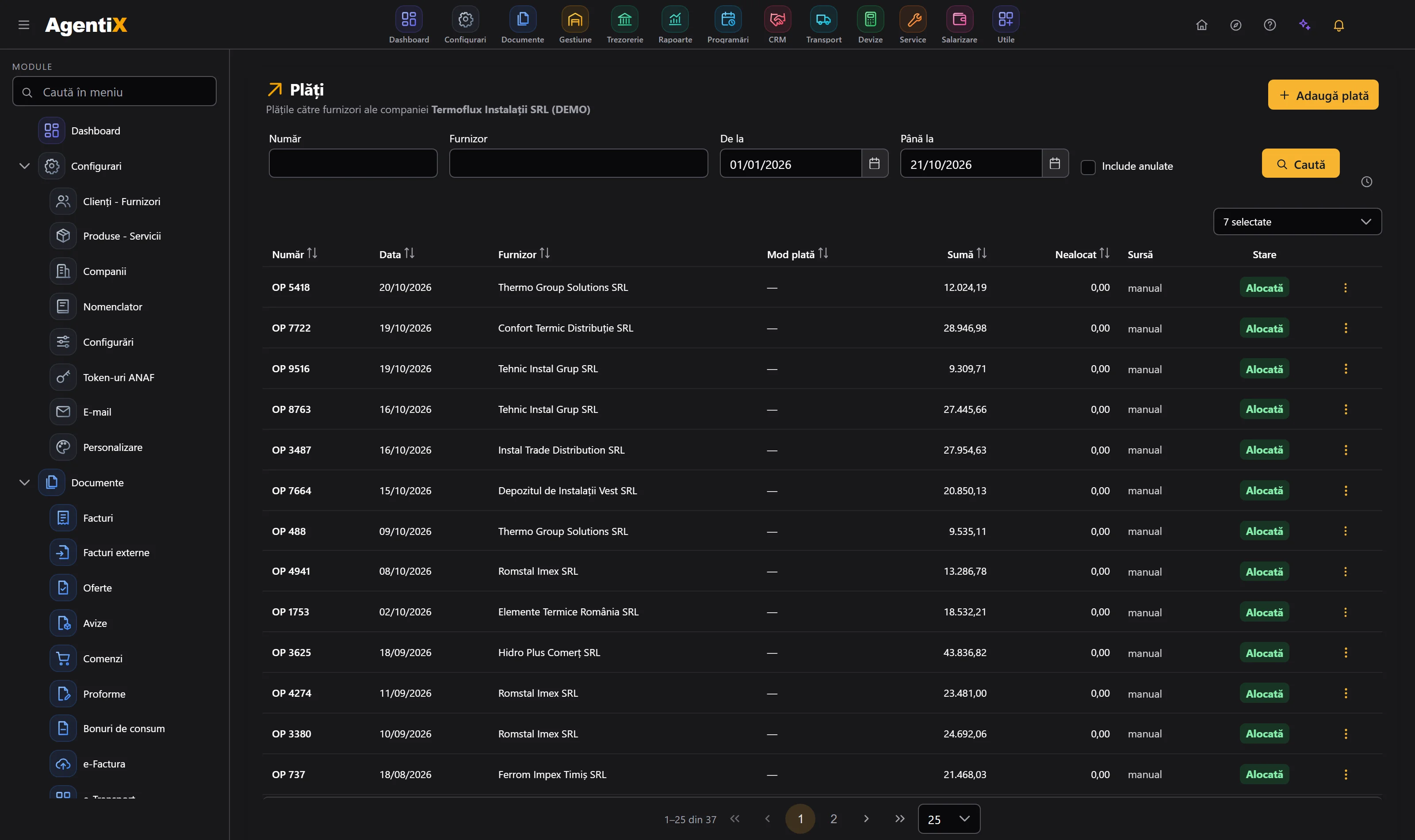The height and width of the screenshot is (840, 1415).
Task: Open the notifications bell
Action: click(x=1339, y=25)
